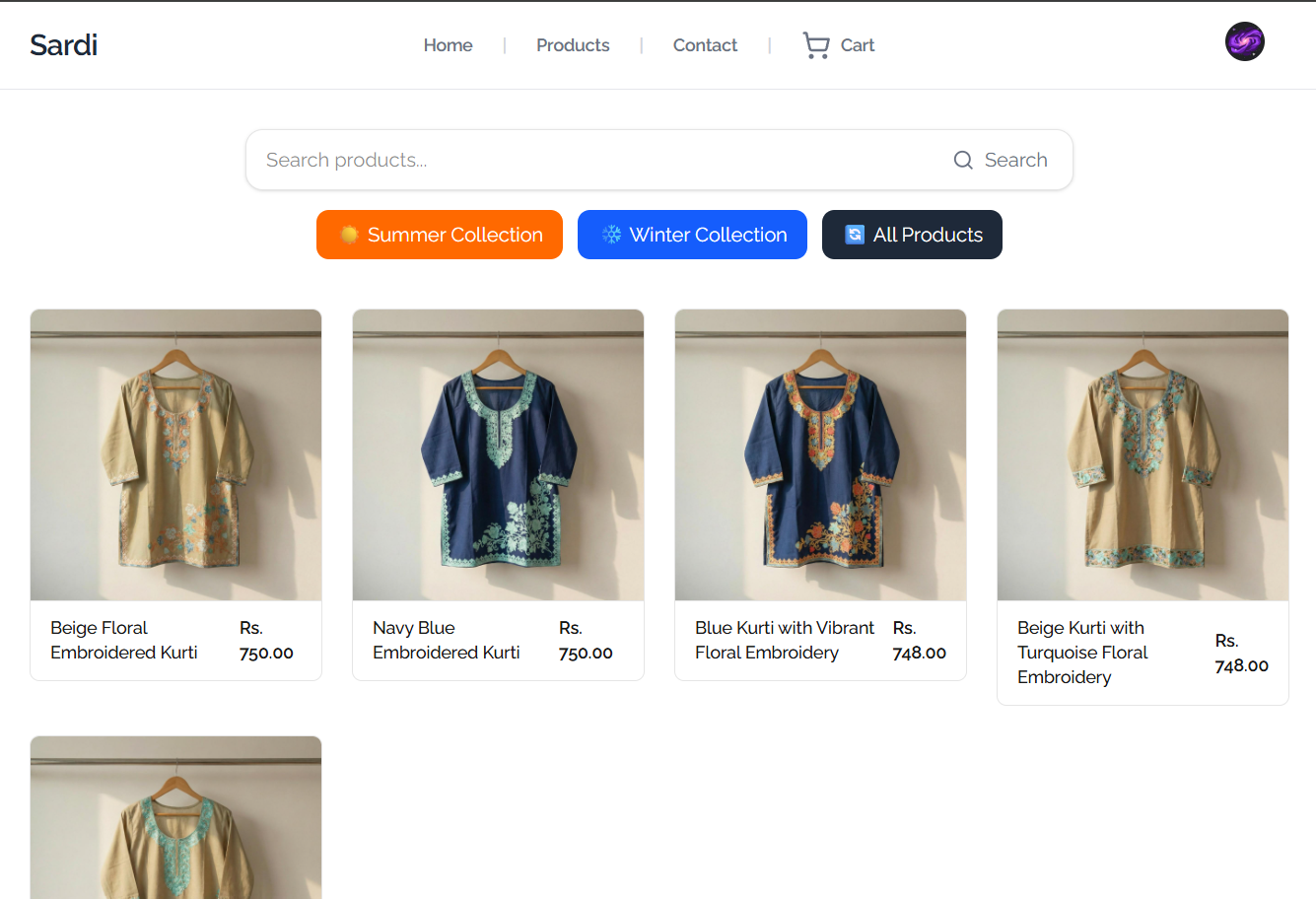Click the shopping cart icon

point(815,45)
